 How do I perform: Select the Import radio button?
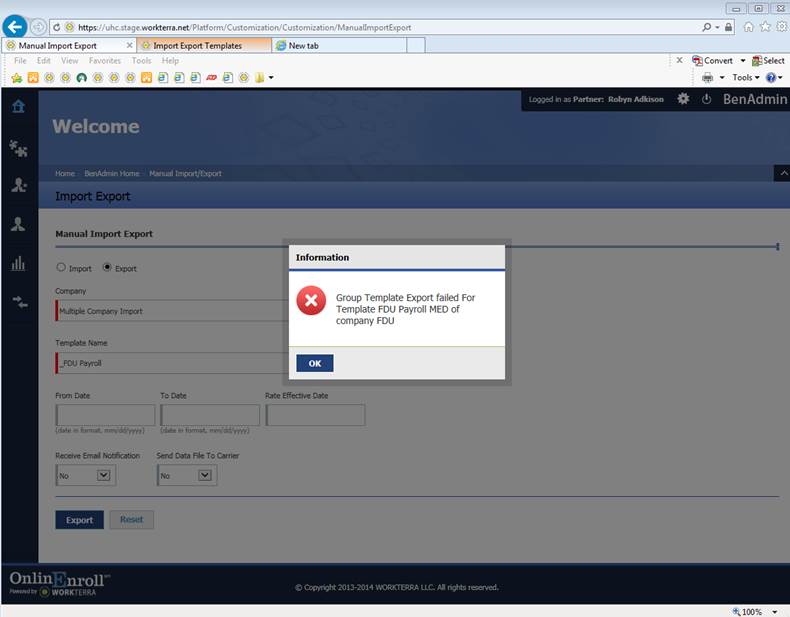point(61,268)
